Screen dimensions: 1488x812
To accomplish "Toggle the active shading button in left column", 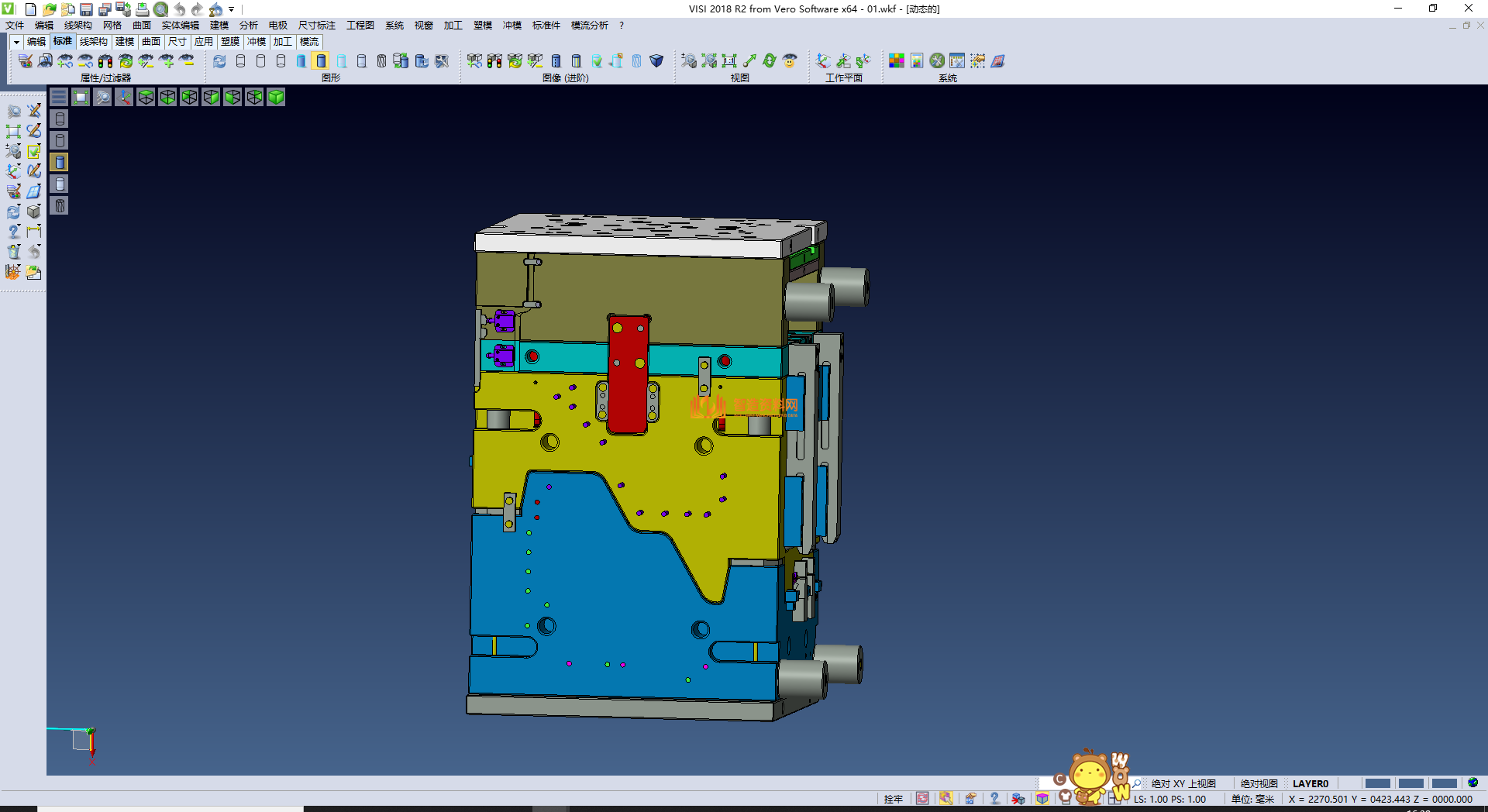I will (x=60, y=162).
